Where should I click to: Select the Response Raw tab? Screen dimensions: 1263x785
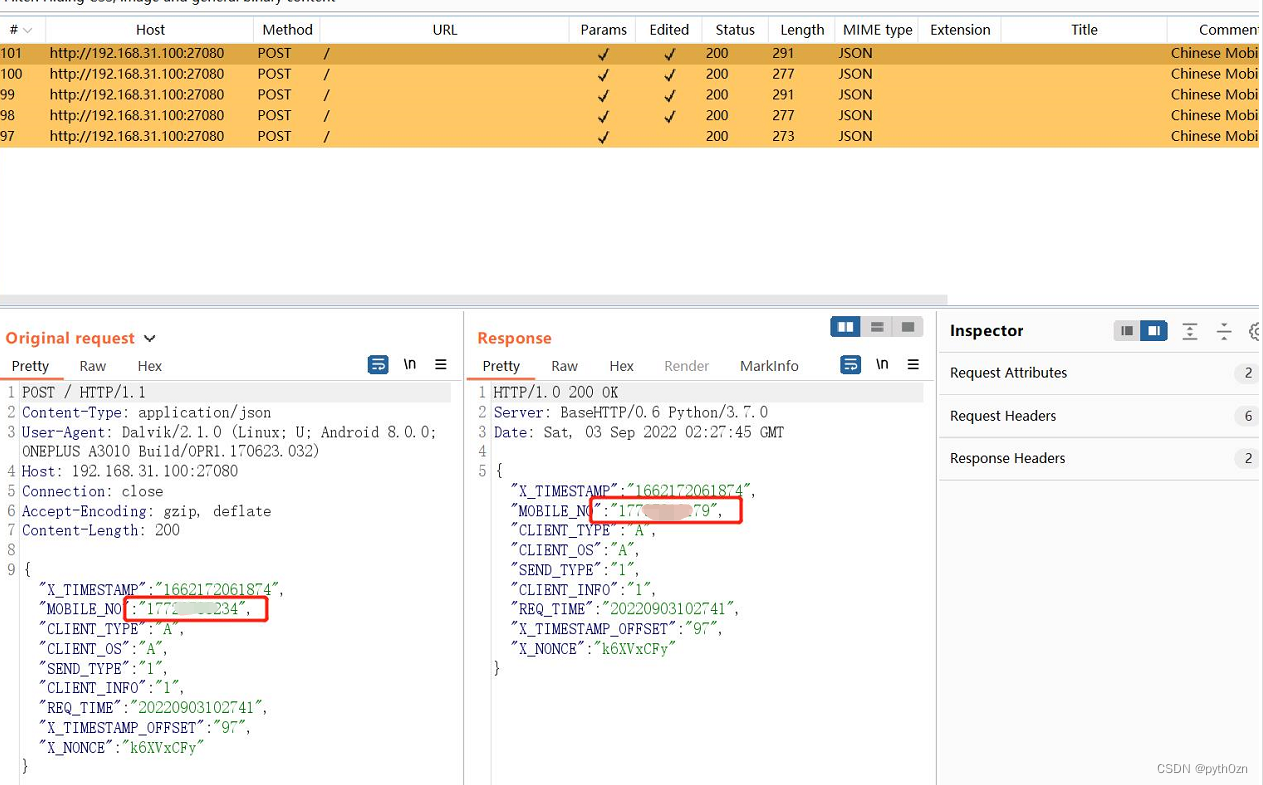click(565, 366)
